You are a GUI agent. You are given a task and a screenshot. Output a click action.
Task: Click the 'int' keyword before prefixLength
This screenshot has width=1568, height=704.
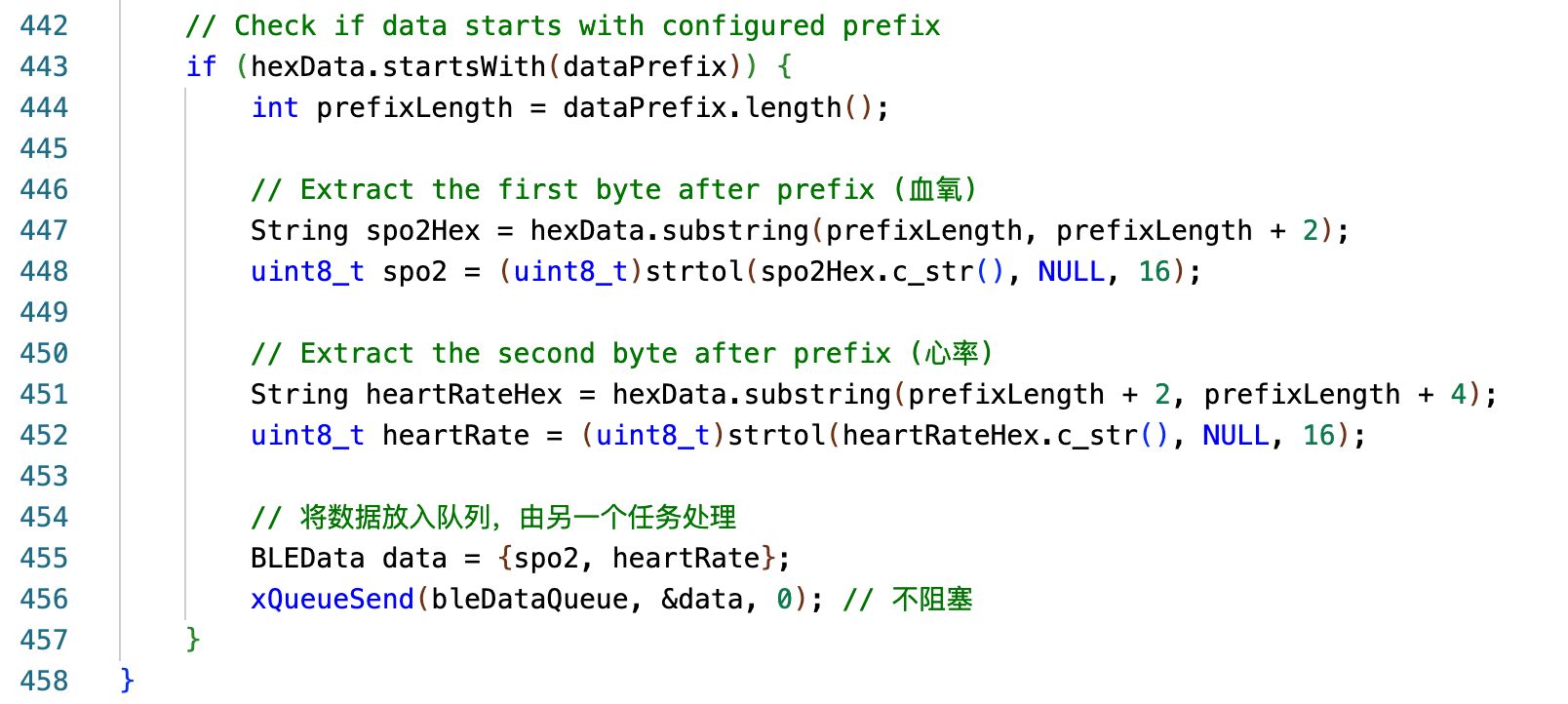pyautogui.click(x=274, y=107)
